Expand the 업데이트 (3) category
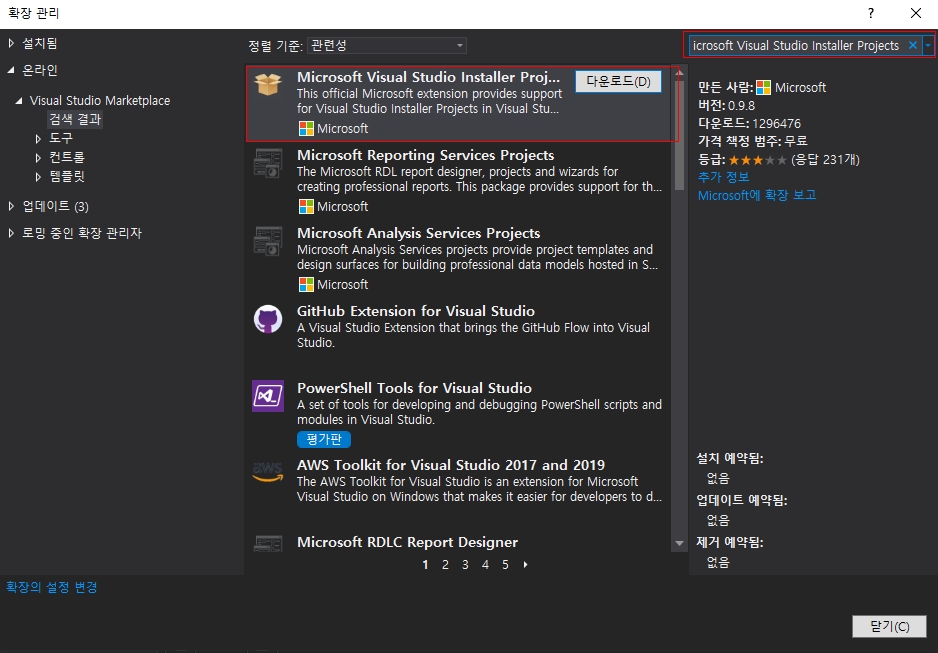Image resolution: width=938 pixels, height=653 pixels. coord(11,206)
